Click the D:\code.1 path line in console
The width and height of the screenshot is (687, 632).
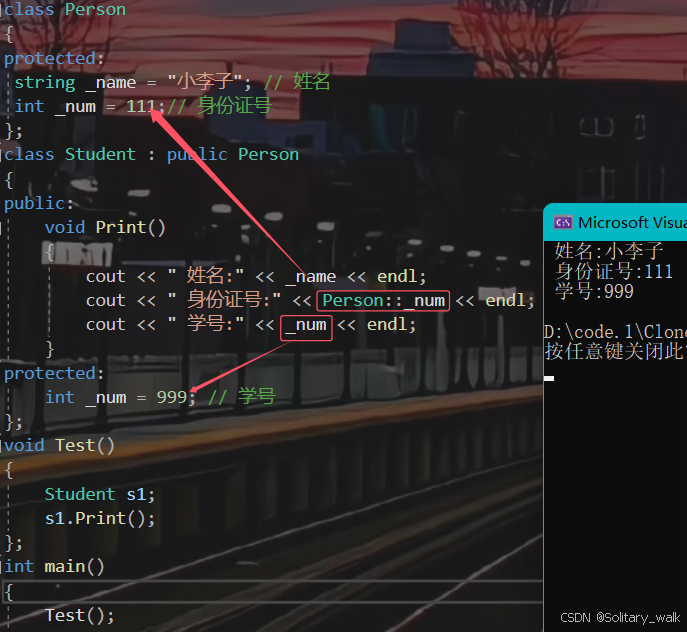tap(615, 332)
